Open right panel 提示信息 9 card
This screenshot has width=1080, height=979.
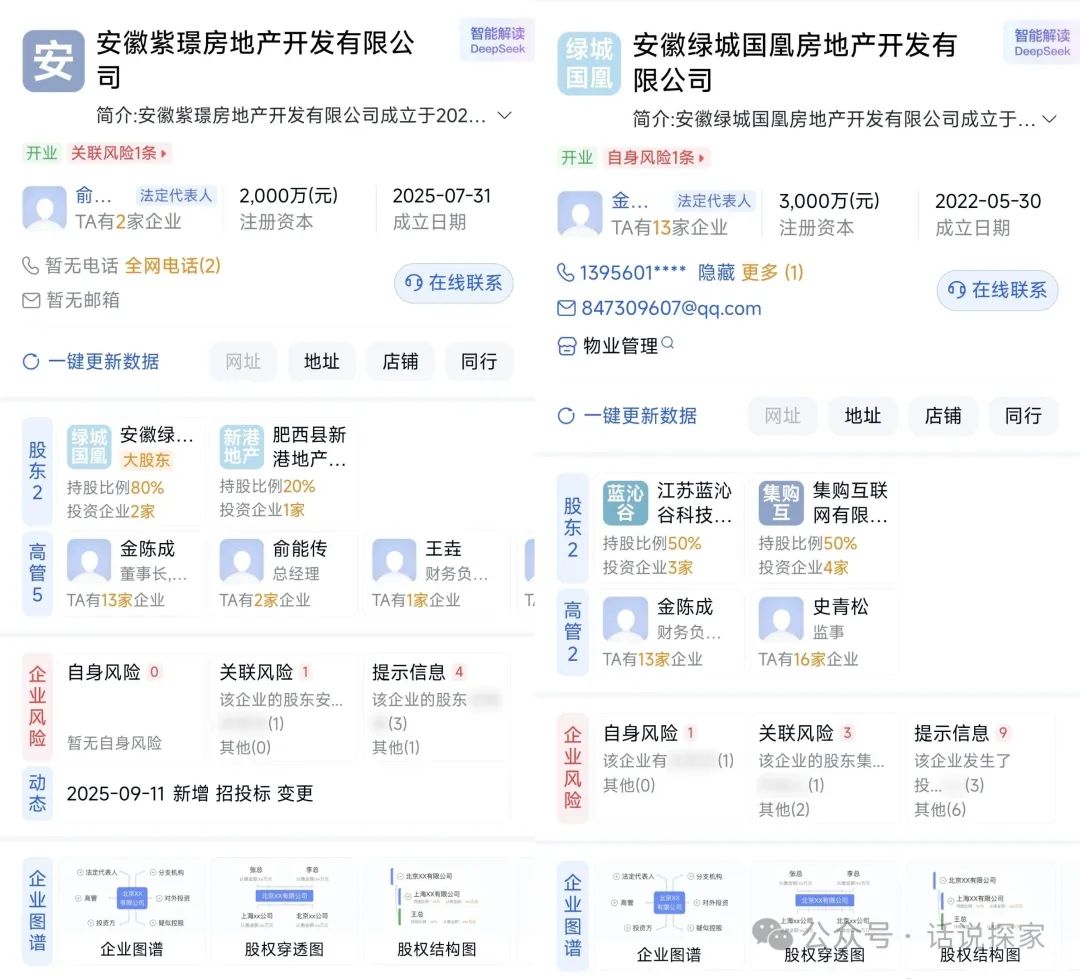982,767
